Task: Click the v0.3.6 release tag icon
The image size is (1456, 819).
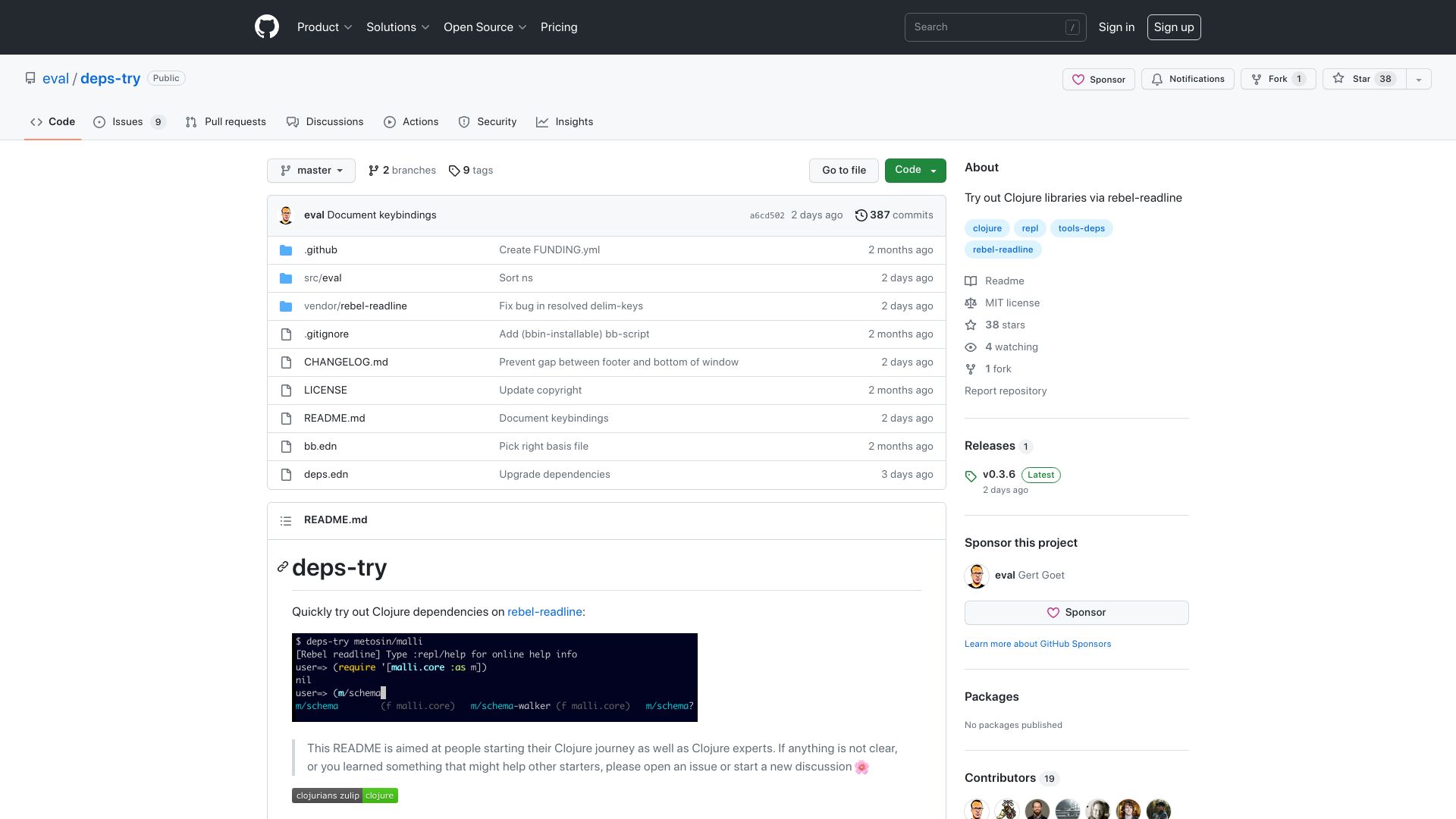Action: point(971,476)
